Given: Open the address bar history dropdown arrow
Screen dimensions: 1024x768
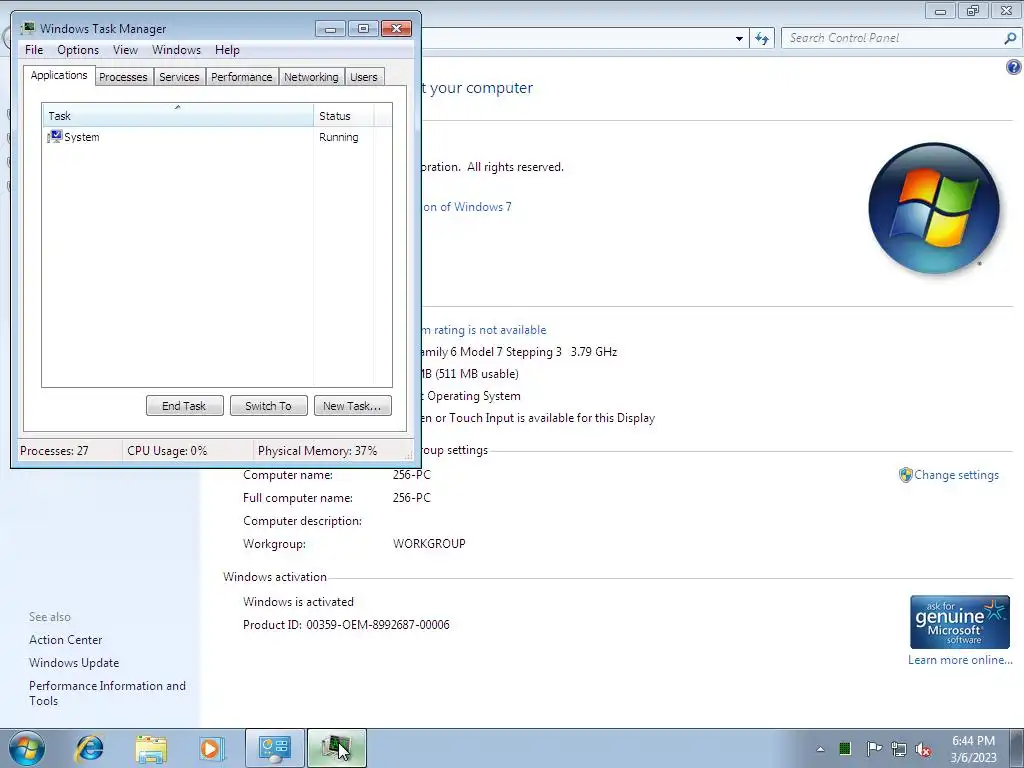Looking at the screenshot, I should (x=739, y=39).
